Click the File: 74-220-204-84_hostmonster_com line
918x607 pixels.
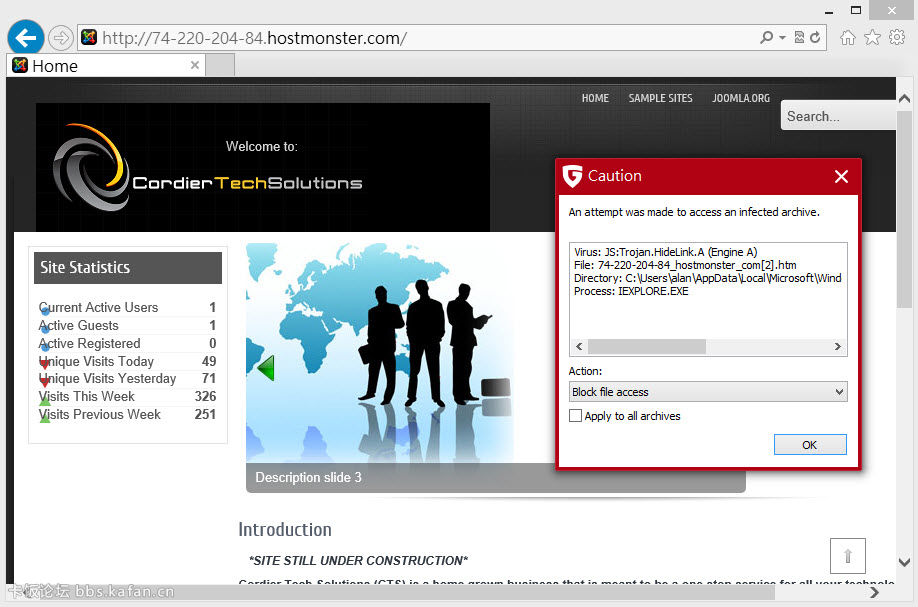pos(685,265)
